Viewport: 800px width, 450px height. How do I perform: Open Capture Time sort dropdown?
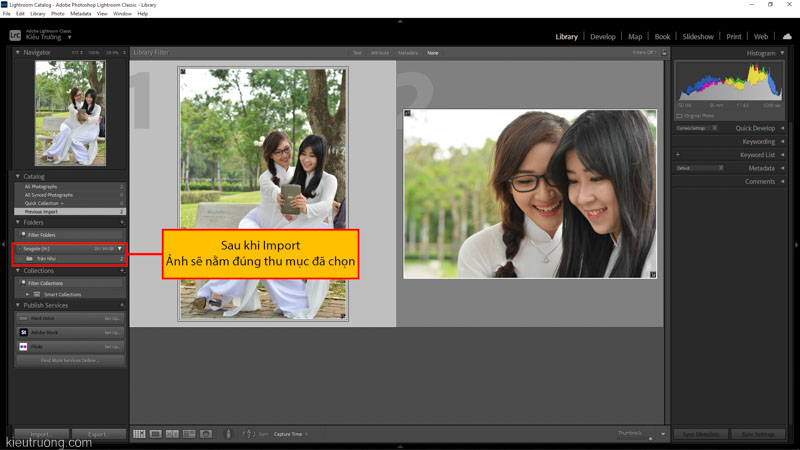(290, 434)
